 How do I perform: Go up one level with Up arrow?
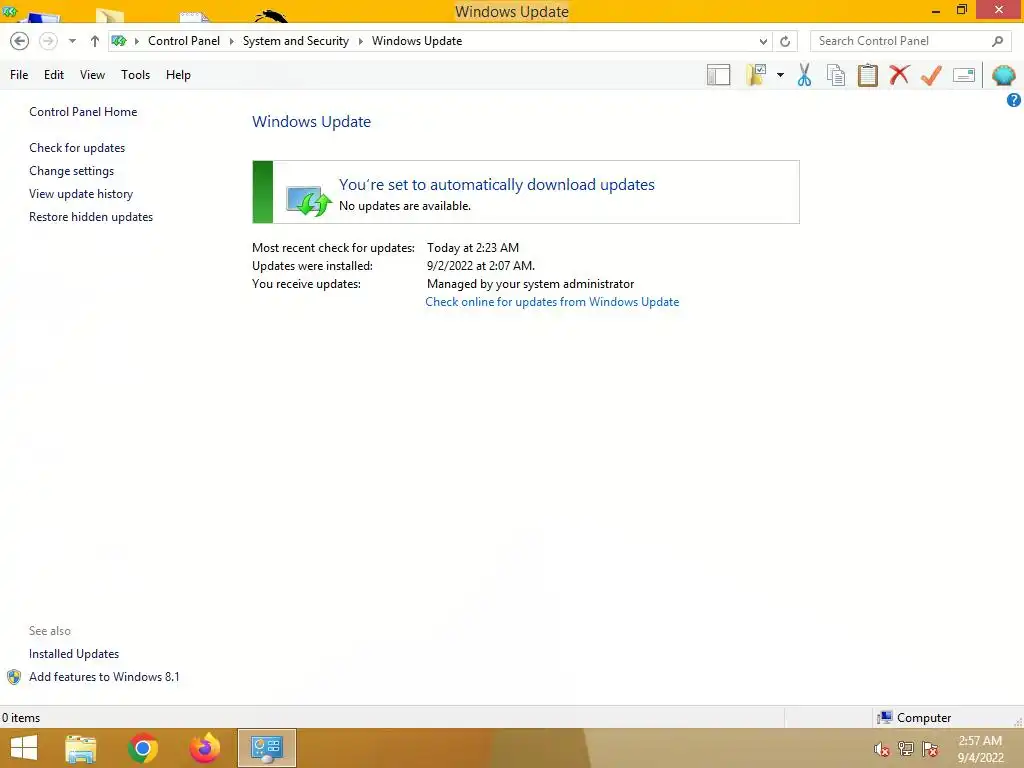(95, 41)
